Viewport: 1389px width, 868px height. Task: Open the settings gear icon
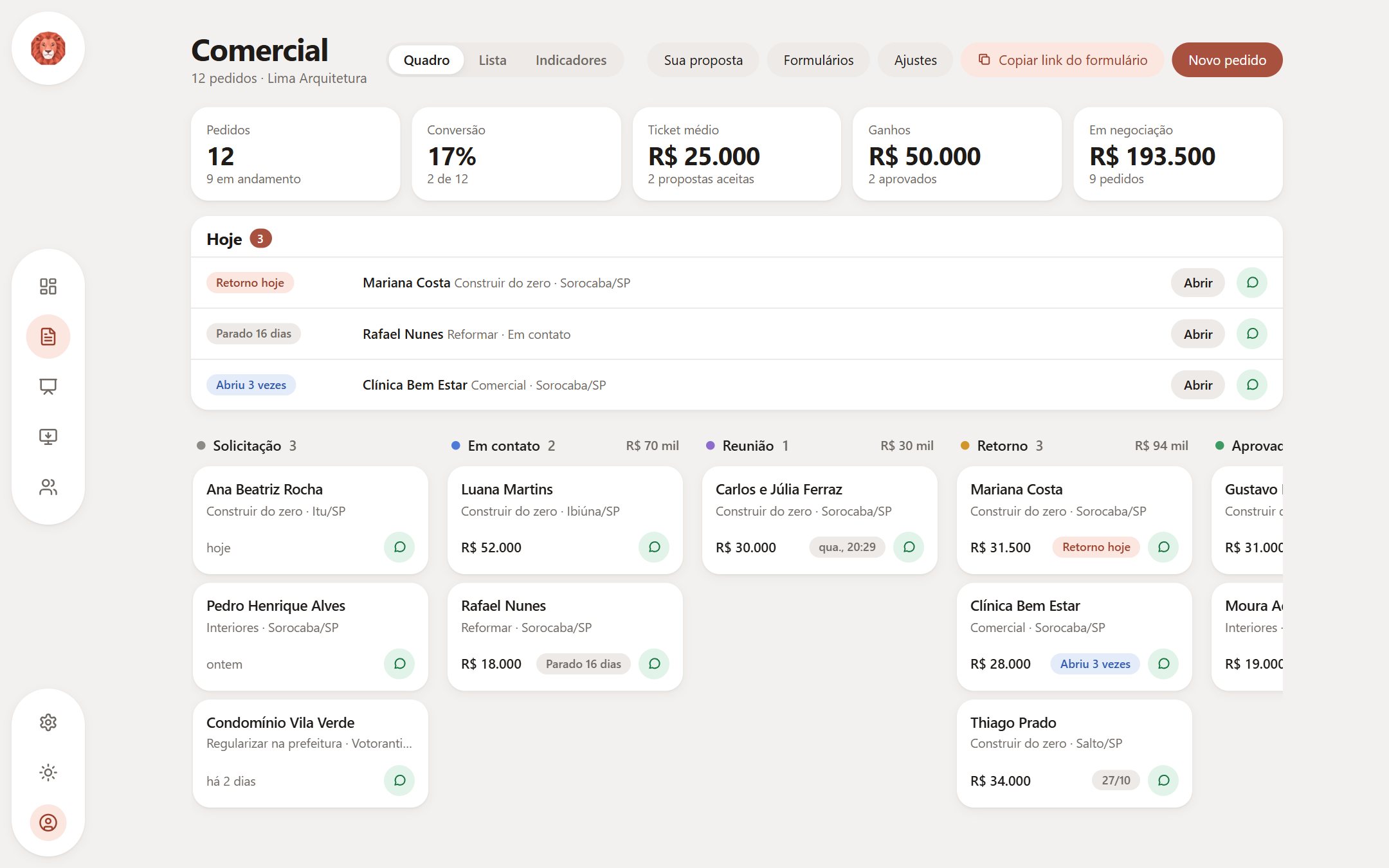pyautogui.click(x=48, y=722)
